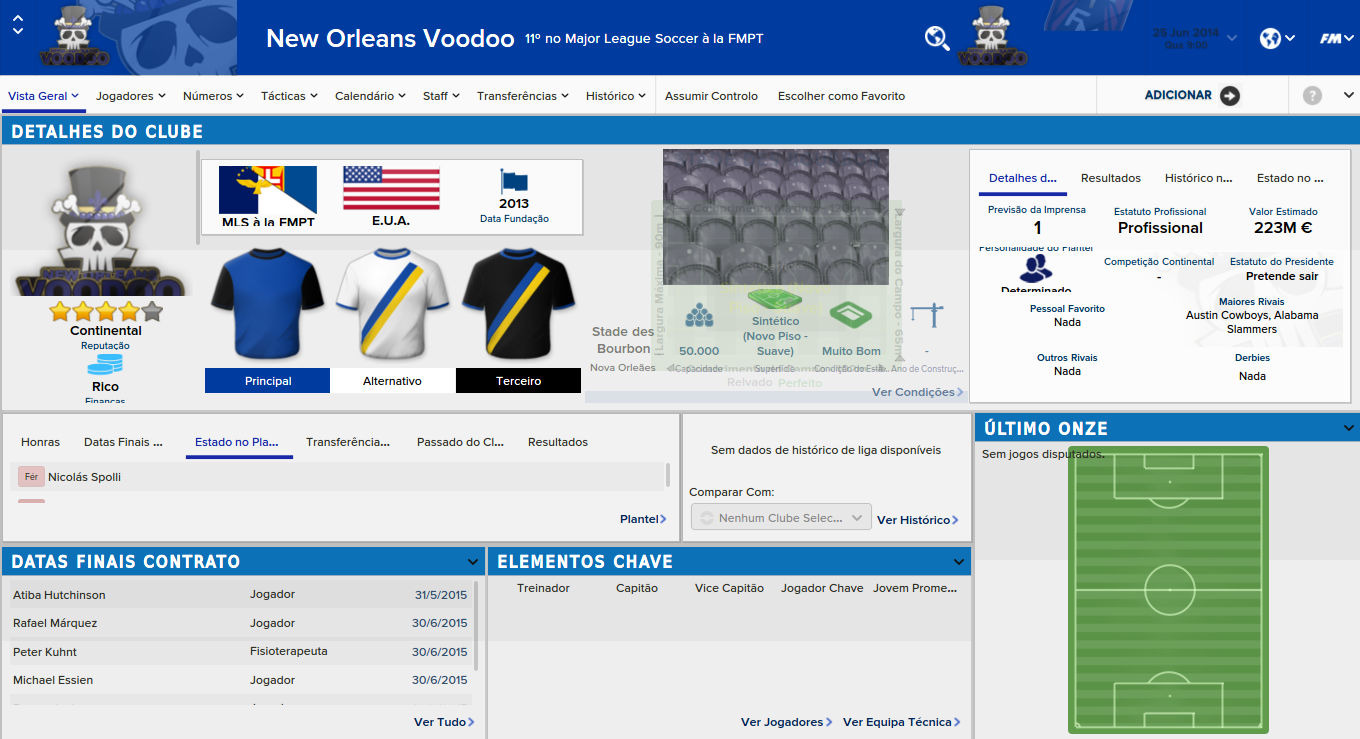The height and width of the screenshot is (739, 1360).
Task: Select the Michael Essien contract row
Action: [x=240, y=680]
